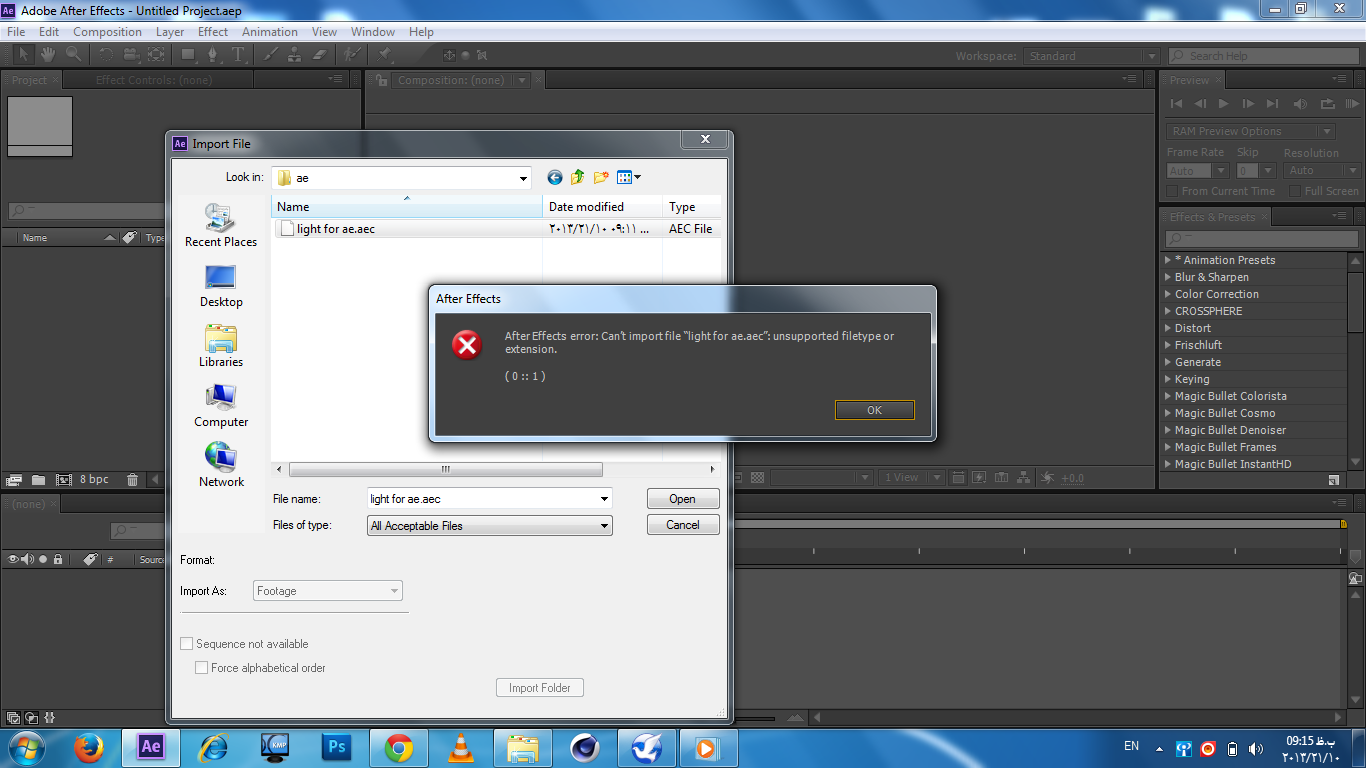The width and height of the screenshot is (1366, 768).
Task: Check Sequence not available checkbox
Action: [x=186, y=644]
